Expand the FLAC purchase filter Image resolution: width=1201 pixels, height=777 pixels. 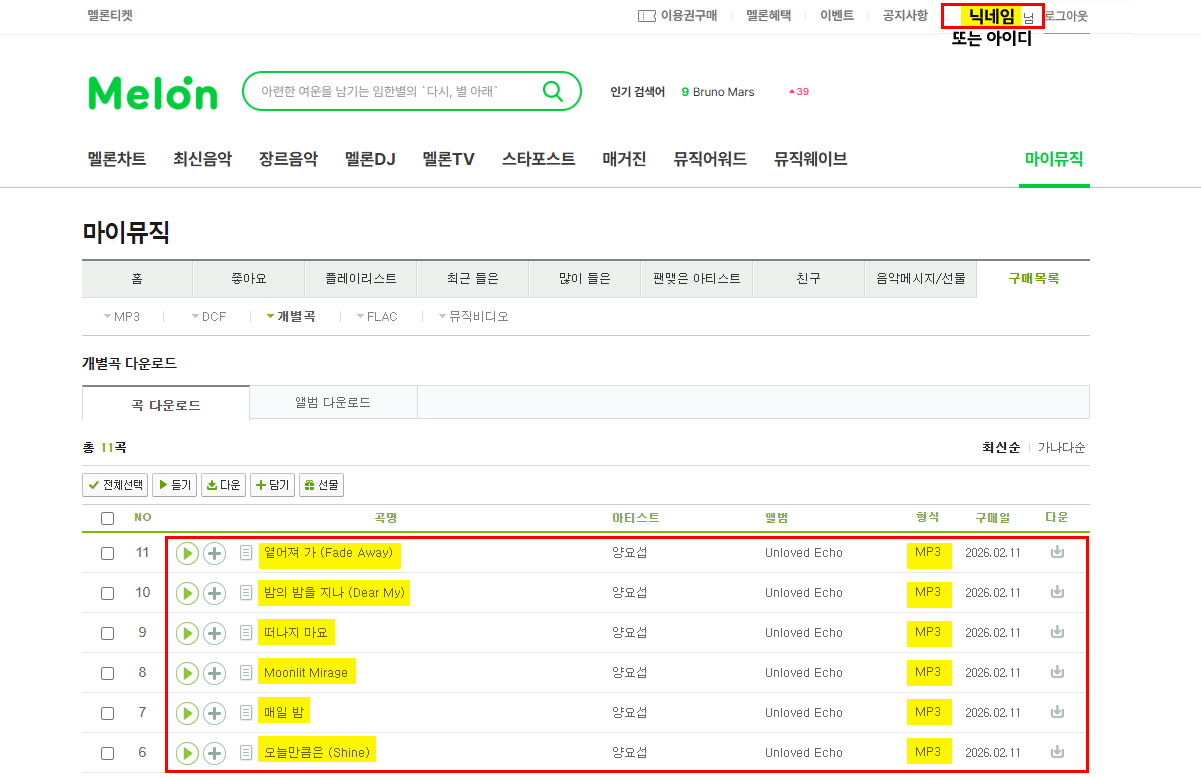[377, 317]
